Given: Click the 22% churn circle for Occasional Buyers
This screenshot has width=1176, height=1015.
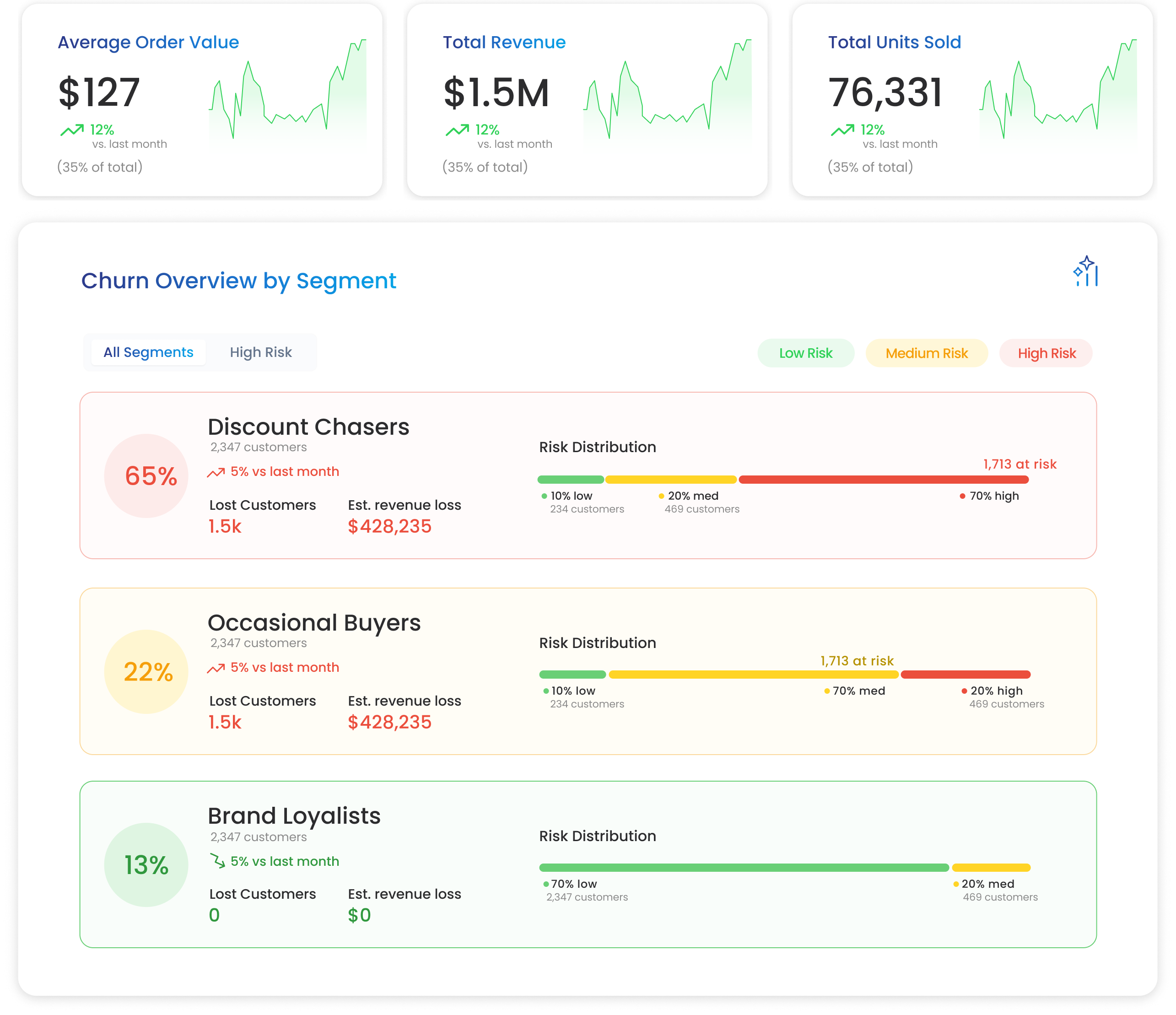Looking at the screenshot, I should click(x=146, y=672).
